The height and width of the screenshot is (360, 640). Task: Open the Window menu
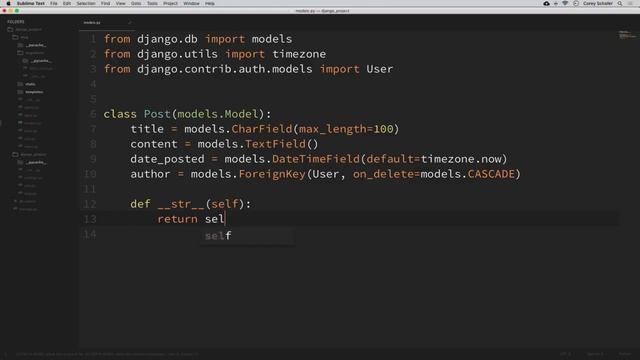coord(191,3)
